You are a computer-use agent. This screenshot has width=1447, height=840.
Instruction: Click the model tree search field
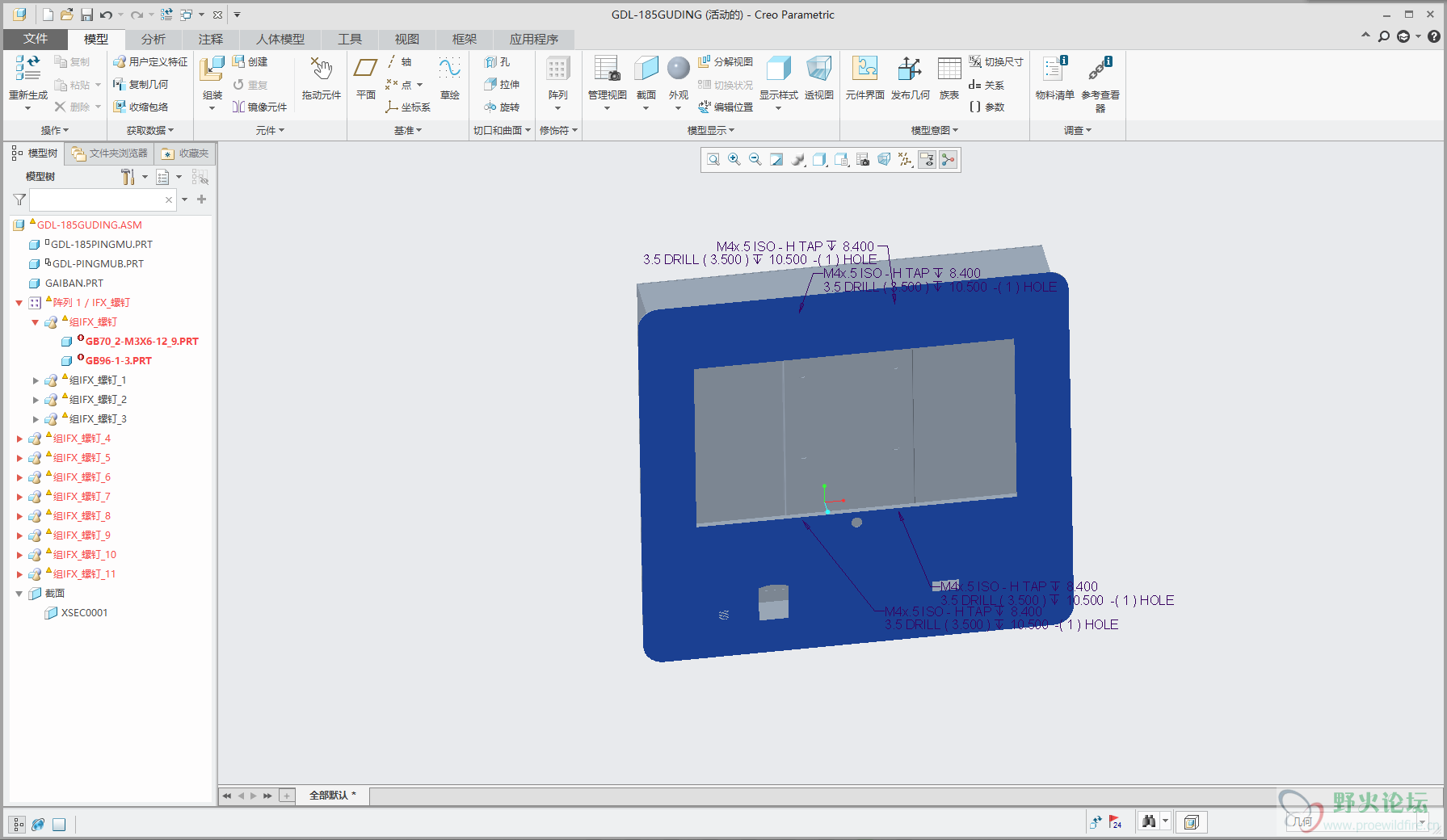click(103, 199)
